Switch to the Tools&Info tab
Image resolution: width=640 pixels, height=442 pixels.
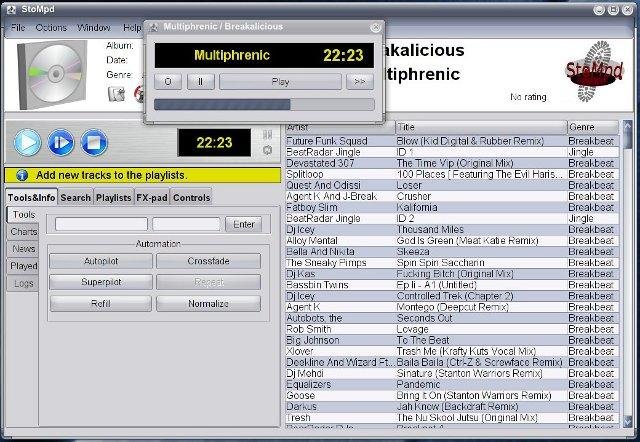[31, 198]
